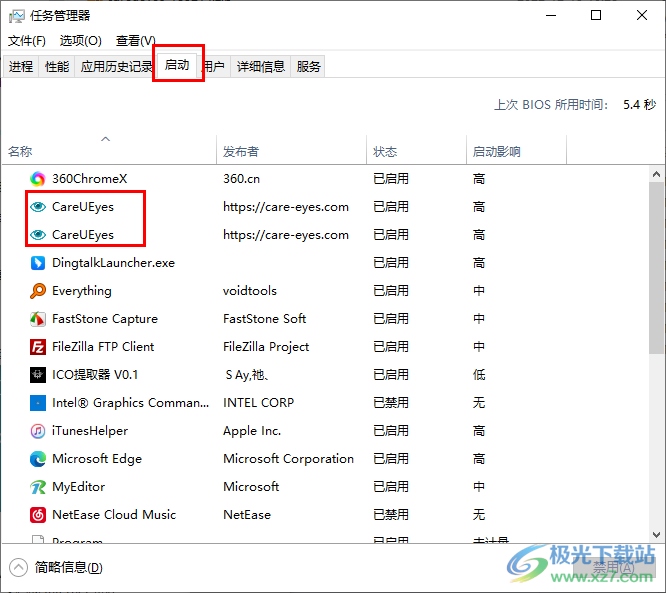The width and height of the screenshot is (666, 593).
Task: Sort by the 状态 column header
Action: pos(416,150)
